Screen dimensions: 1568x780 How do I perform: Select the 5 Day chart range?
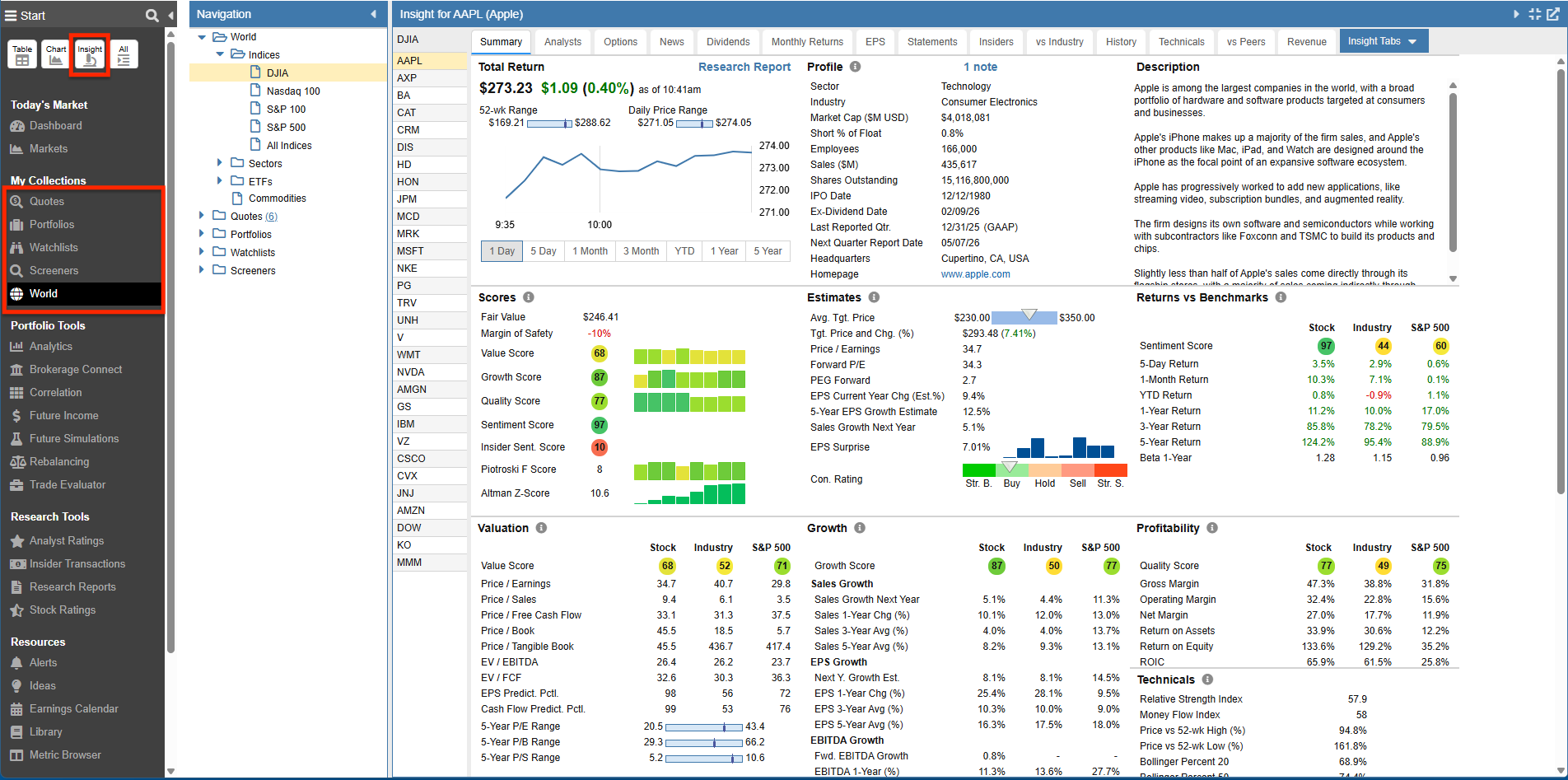544,251
